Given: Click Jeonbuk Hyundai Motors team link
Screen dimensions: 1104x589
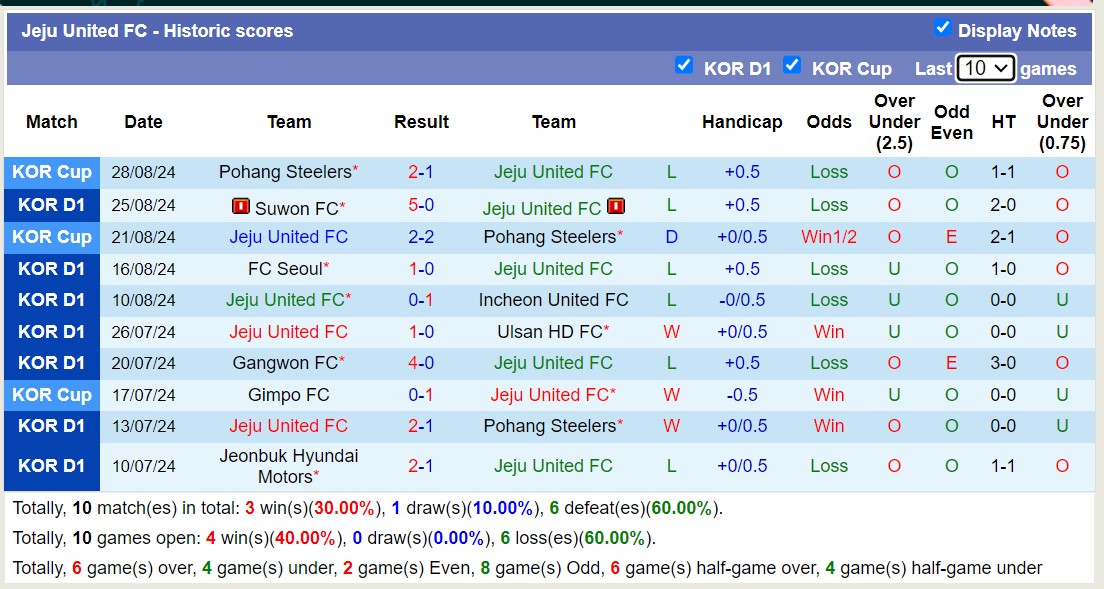Looking at the screenshot, I should click(x=288, y=466).
